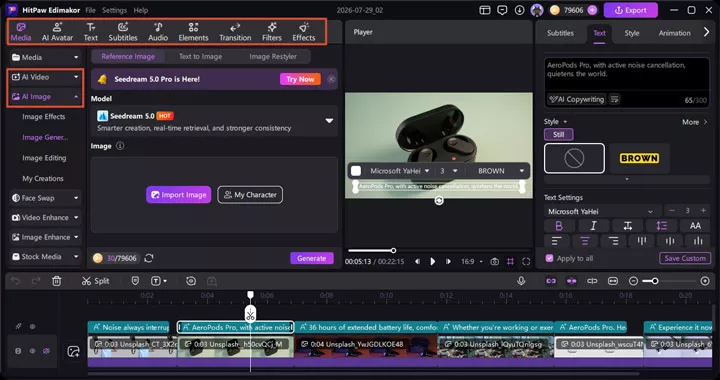
Task: Toggle subtitle track visibility eye icon
Action: tap(33, 327)
